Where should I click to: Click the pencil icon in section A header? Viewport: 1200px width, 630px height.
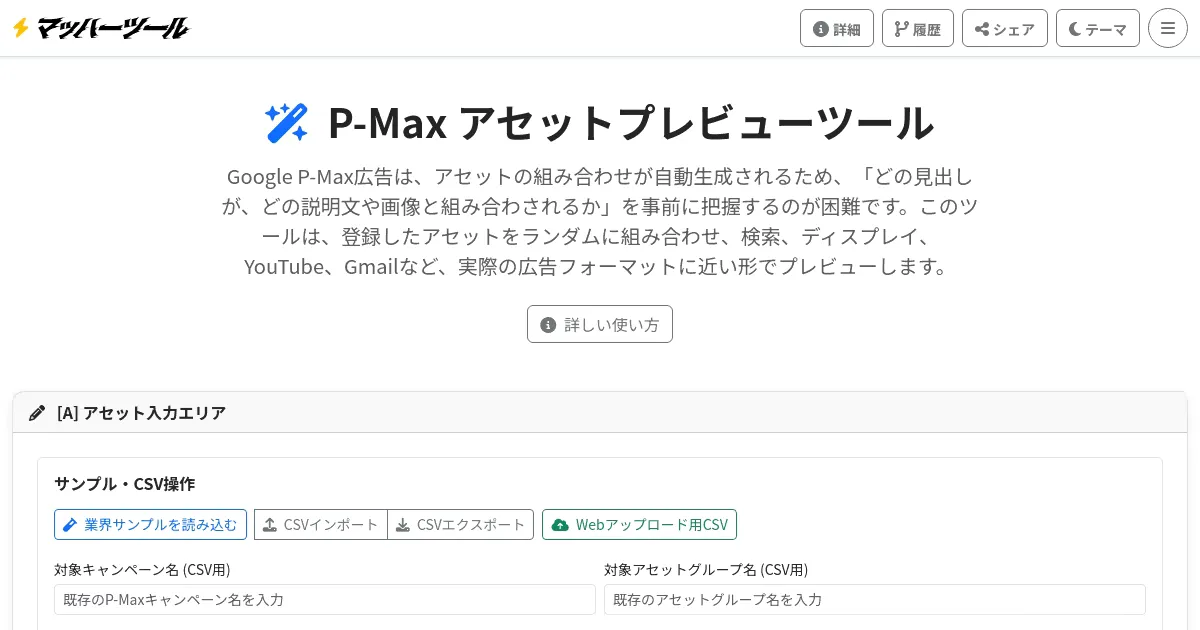pyautogui.click(x=37, y=413)
